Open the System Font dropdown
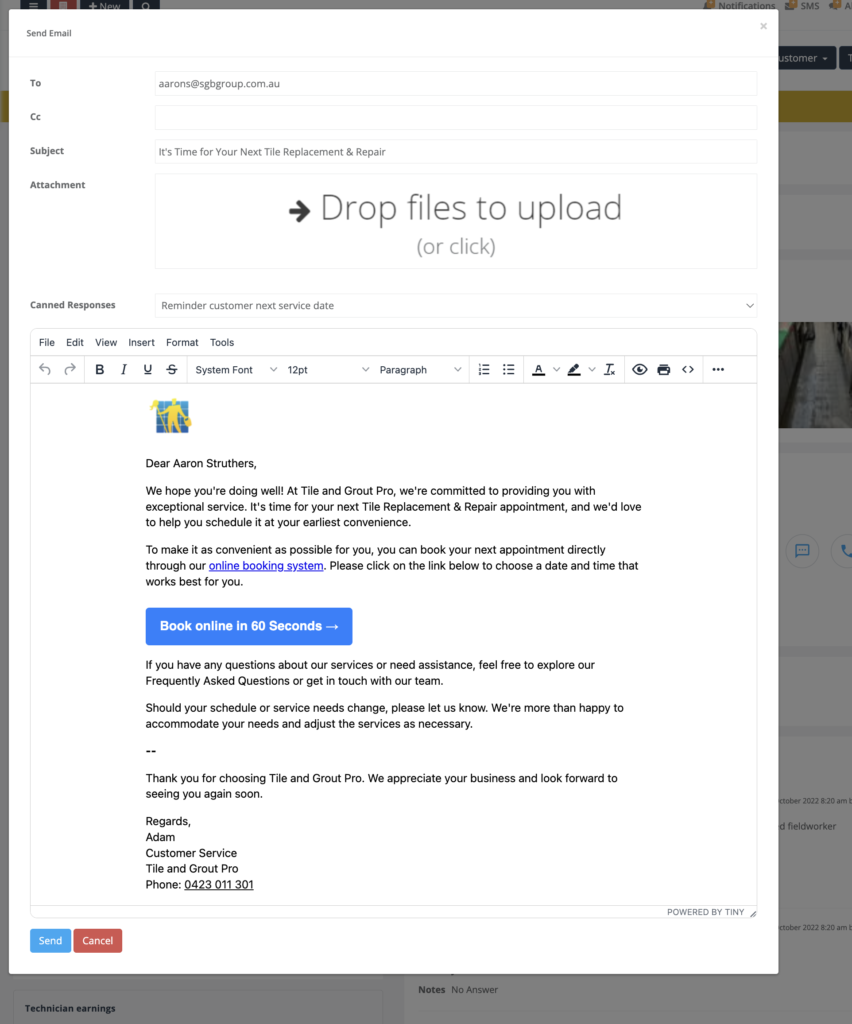Image resolution: width=852 pixels, height=1024 pixels. click(x=236, y=370)
